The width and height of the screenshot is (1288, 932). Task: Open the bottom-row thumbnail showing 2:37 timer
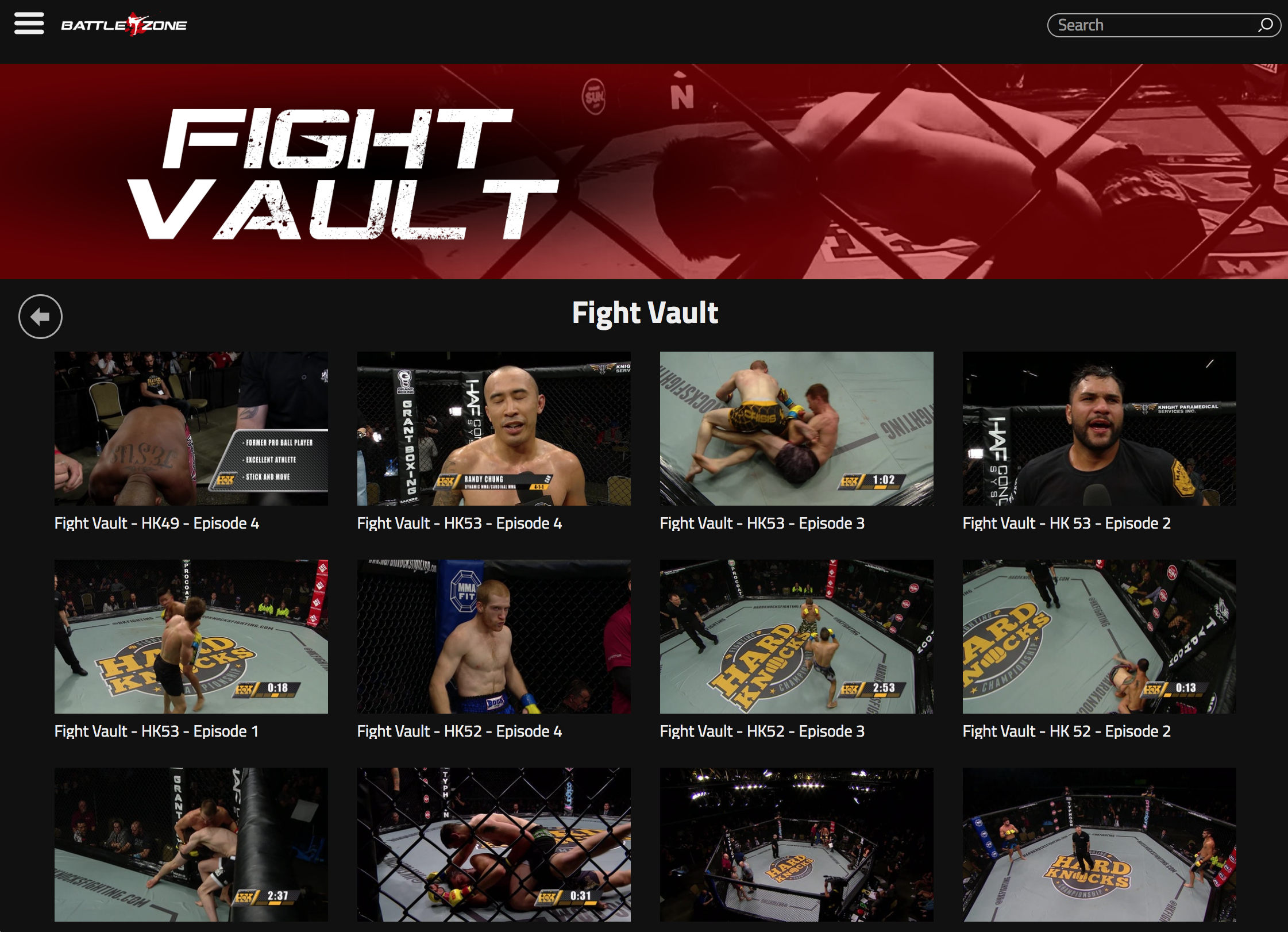pyautogui.click(x=191, y=845)
